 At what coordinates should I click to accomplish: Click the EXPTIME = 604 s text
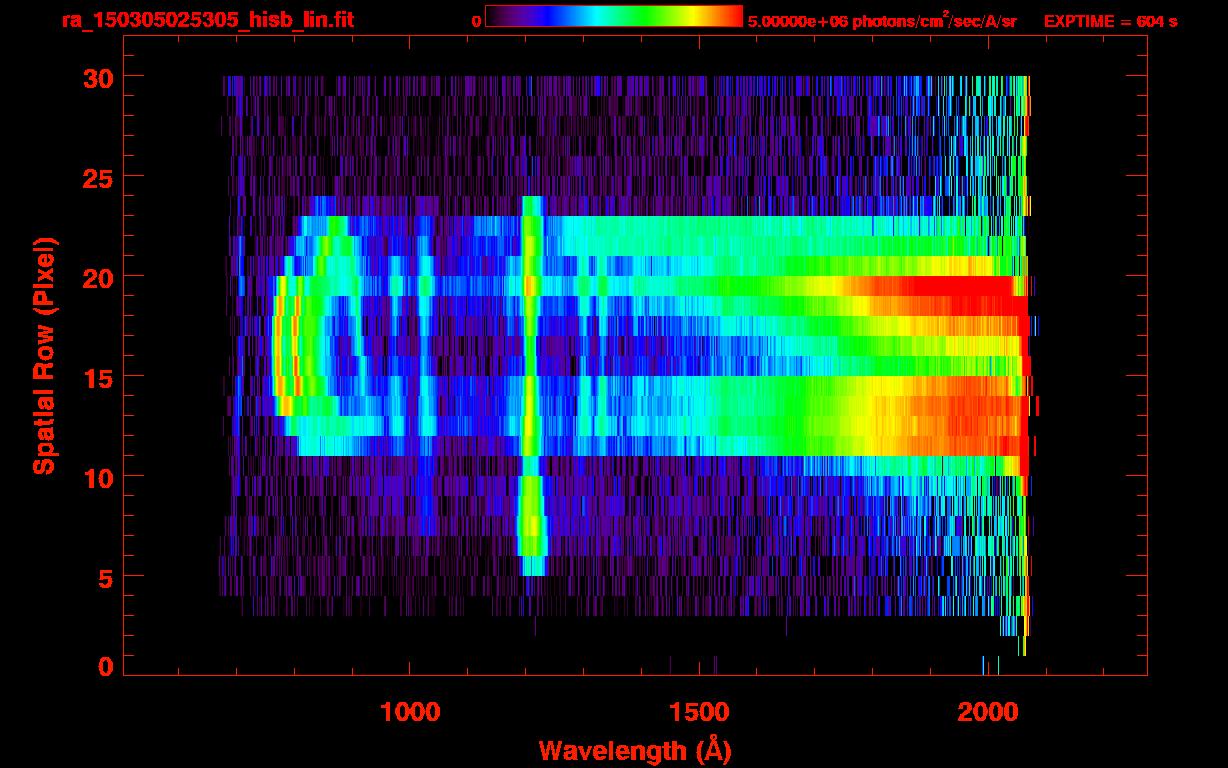click(1110, 21)
